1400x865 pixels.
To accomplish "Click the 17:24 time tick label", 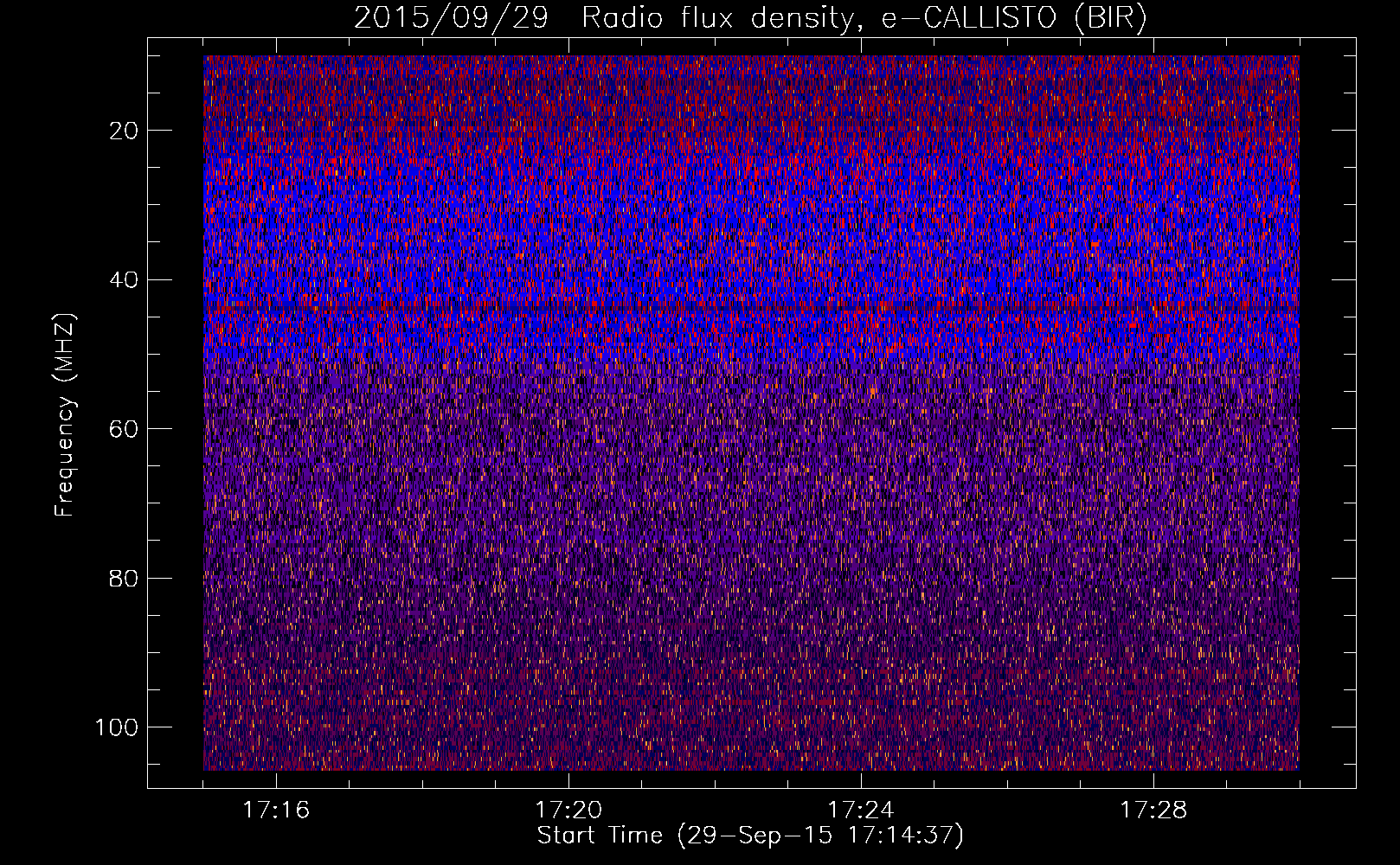I will [x=861, y=811].
